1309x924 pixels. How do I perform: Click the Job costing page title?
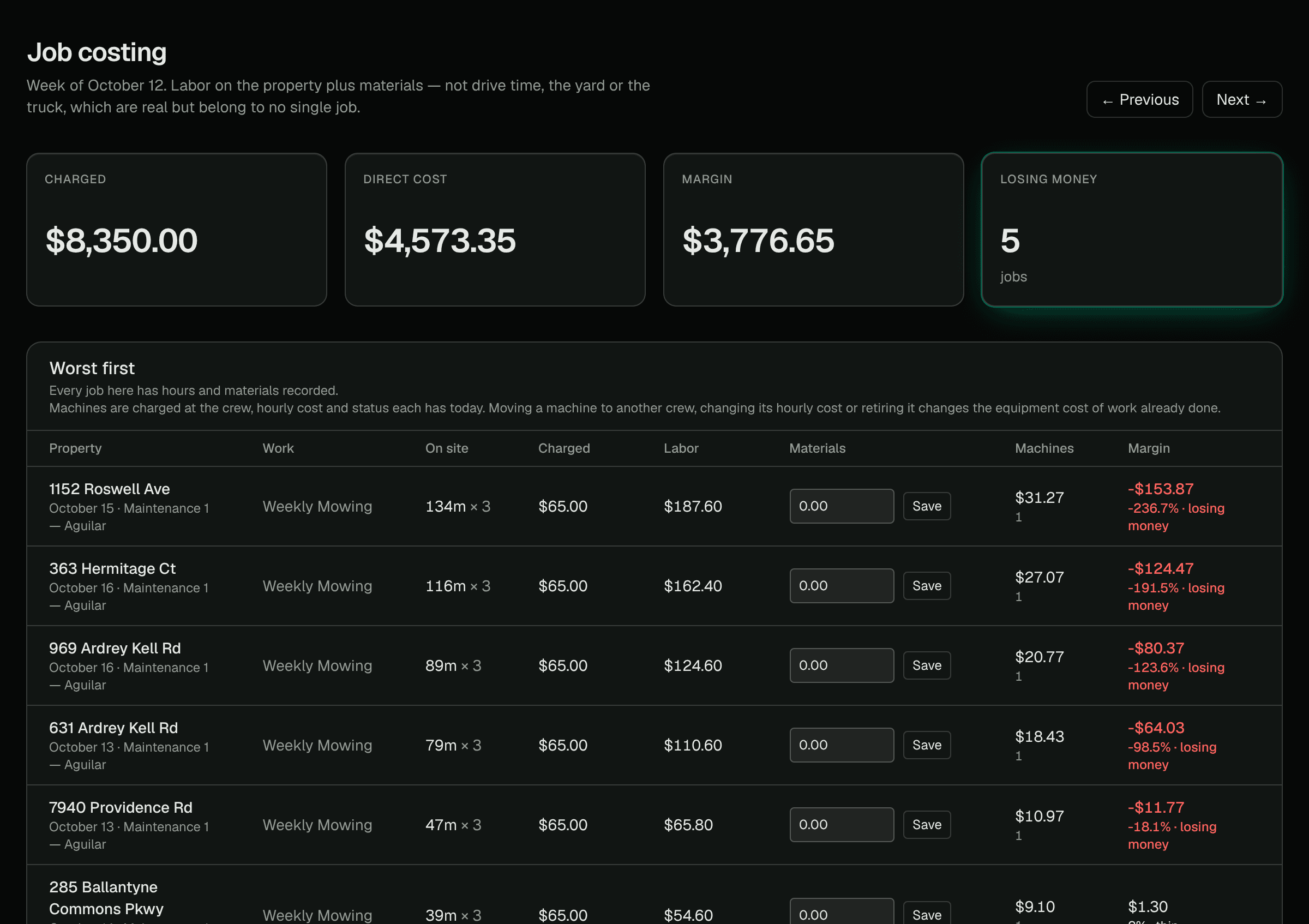tap(97, 52)
